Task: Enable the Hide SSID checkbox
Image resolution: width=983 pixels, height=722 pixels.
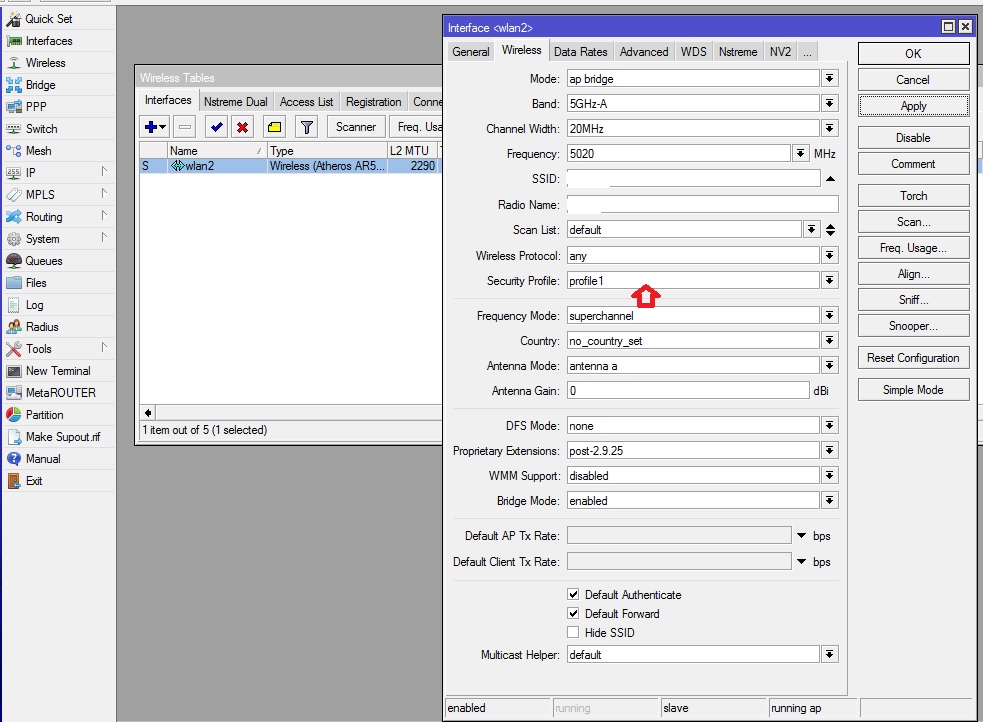Action: [x=573, y=633]
